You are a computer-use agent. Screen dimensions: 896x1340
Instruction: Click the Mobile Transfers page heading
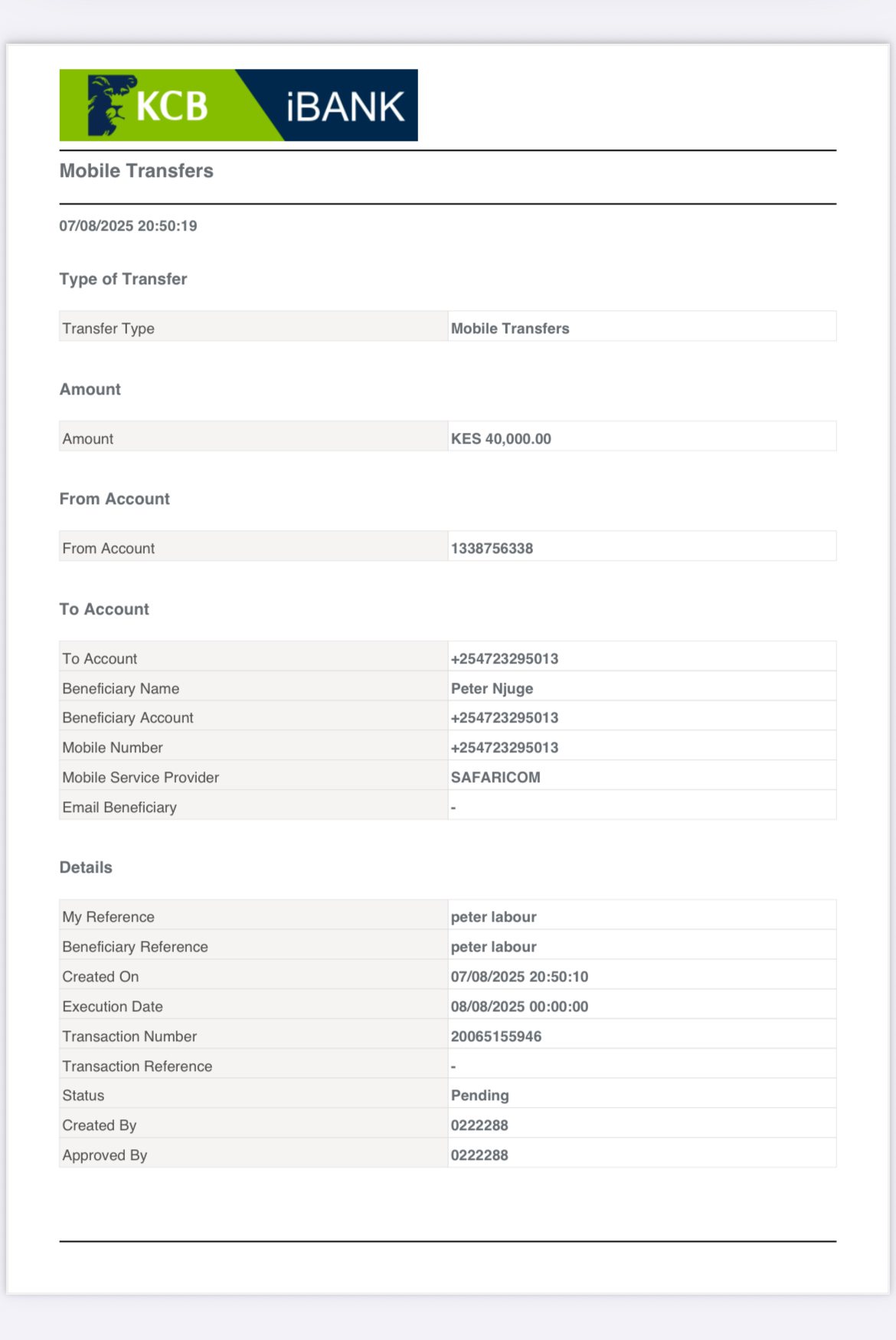[136, 171]
